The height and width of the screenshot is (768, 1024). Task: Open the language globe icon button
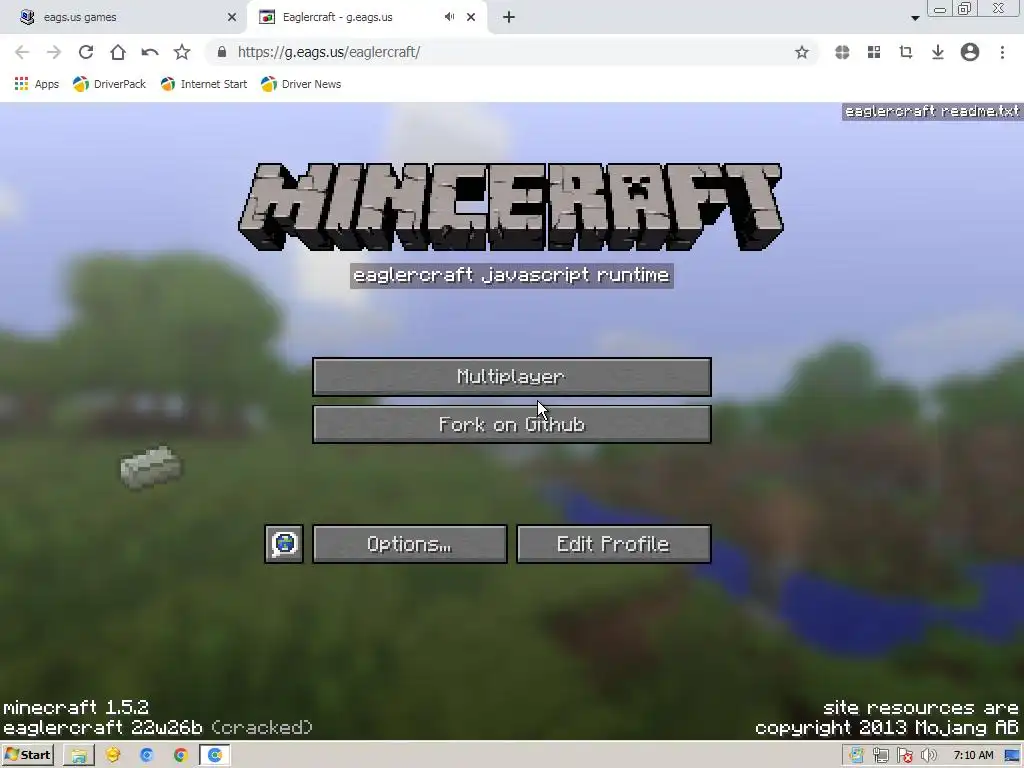[x=284, y=544]
